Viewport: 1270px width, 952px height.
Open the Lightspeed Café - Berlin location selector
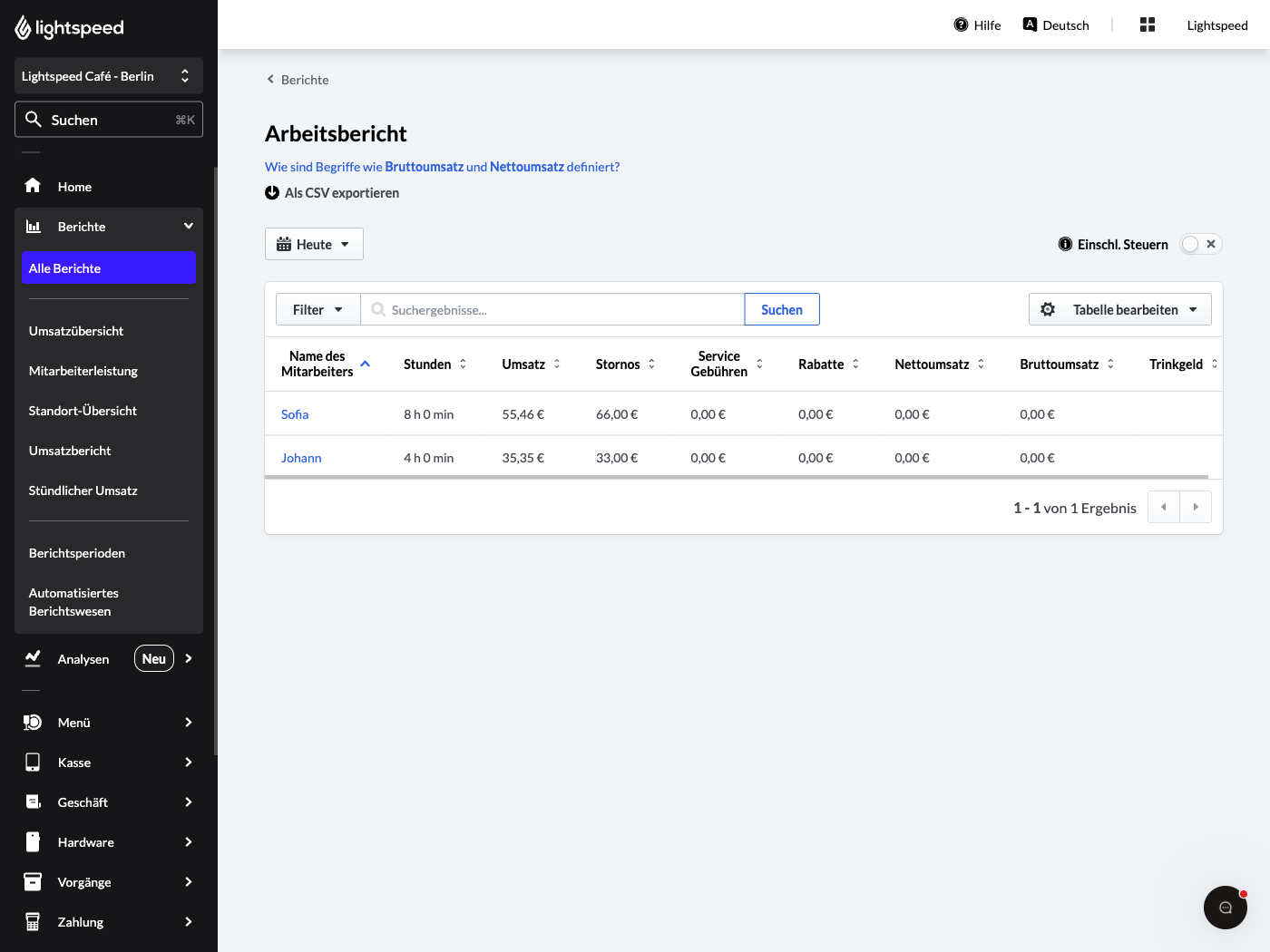109,76
